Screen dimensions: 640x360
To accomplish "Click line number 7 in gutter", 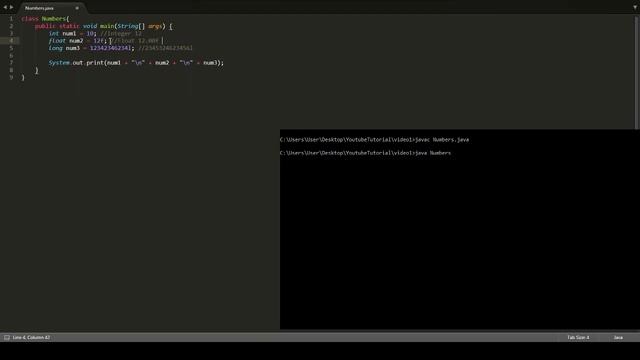I will tap(11, 63).
